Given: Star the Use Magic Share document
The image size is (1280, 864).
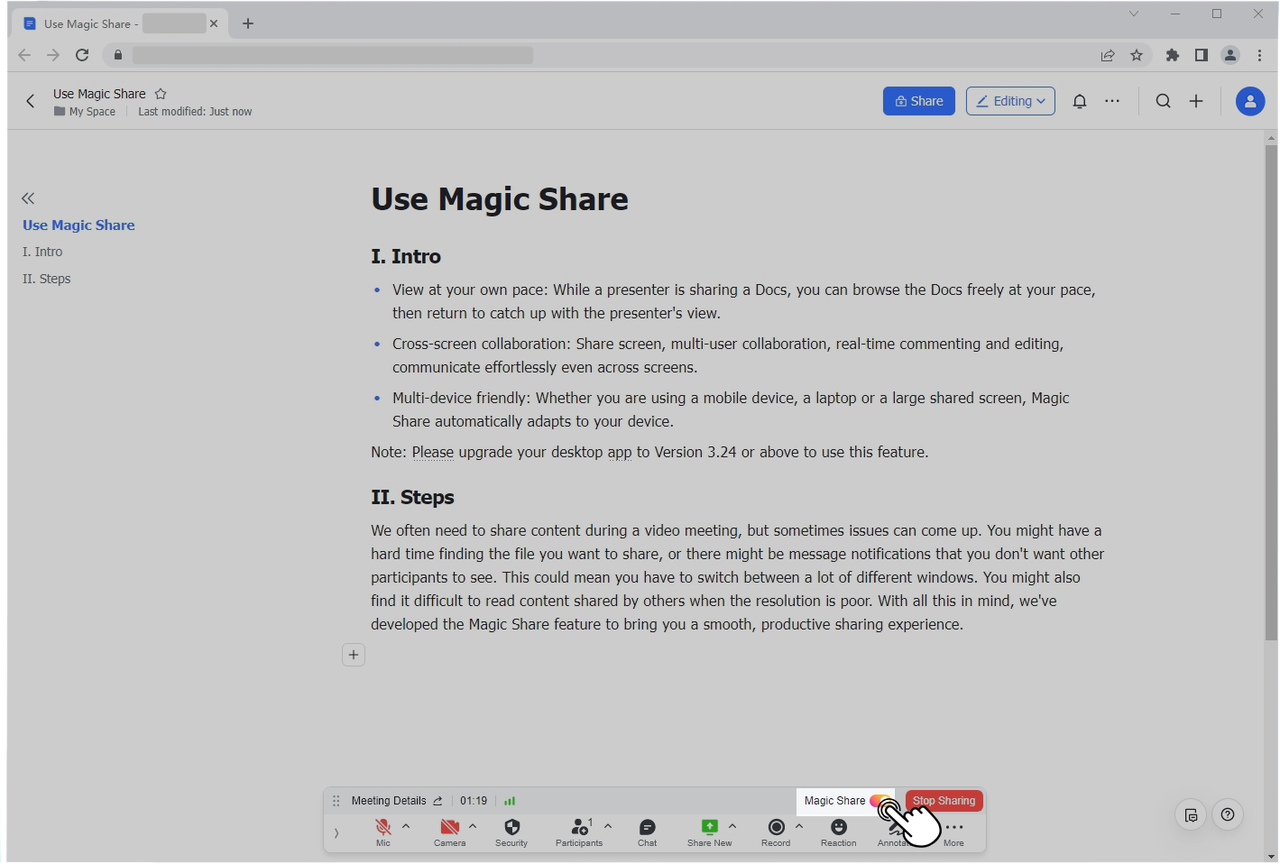Looking at the screenshot, I should [x=160, y=94].
